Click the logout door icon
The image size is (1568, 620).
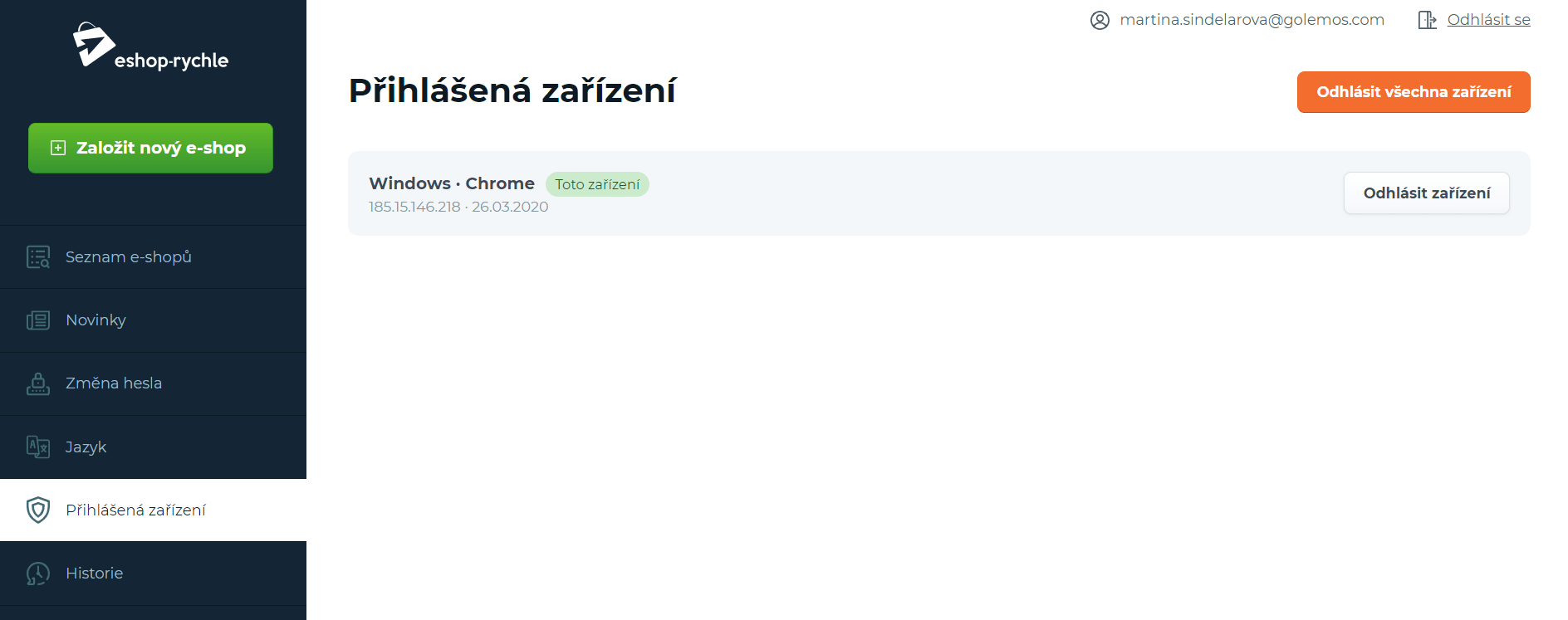click(x=1427, y=20)
